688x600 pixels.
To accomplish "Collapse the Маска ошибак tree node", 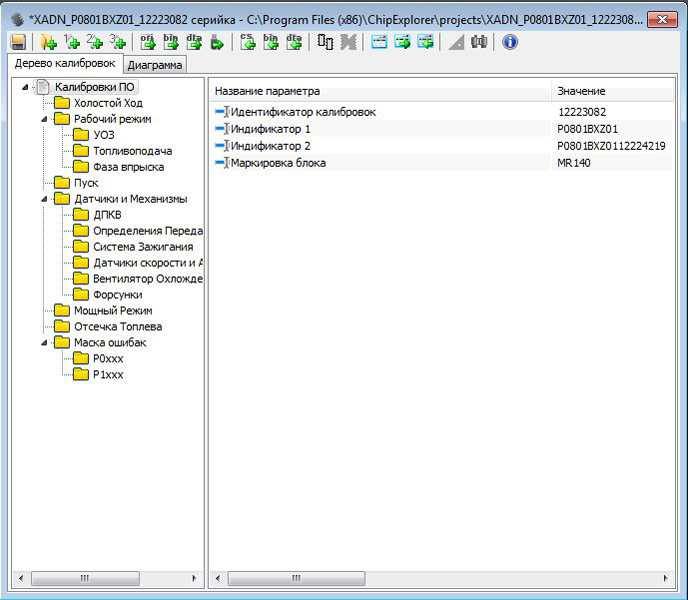I will [x=46, y=343].
